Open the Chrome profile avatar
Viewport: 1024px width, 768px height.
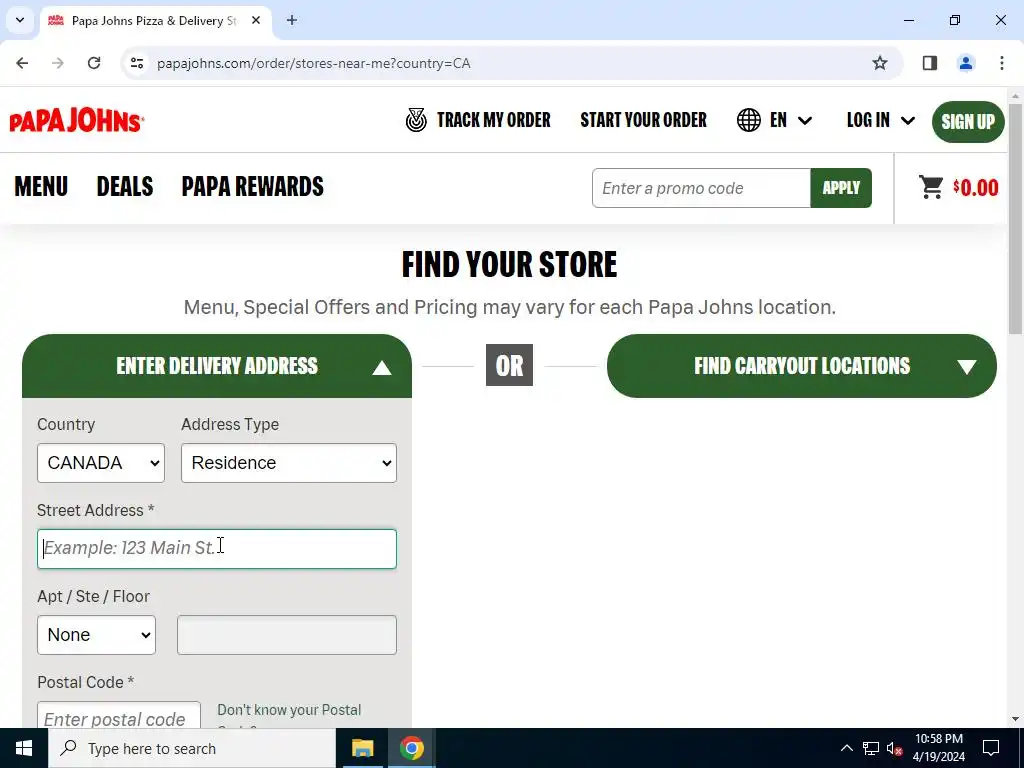click(966, 63)
